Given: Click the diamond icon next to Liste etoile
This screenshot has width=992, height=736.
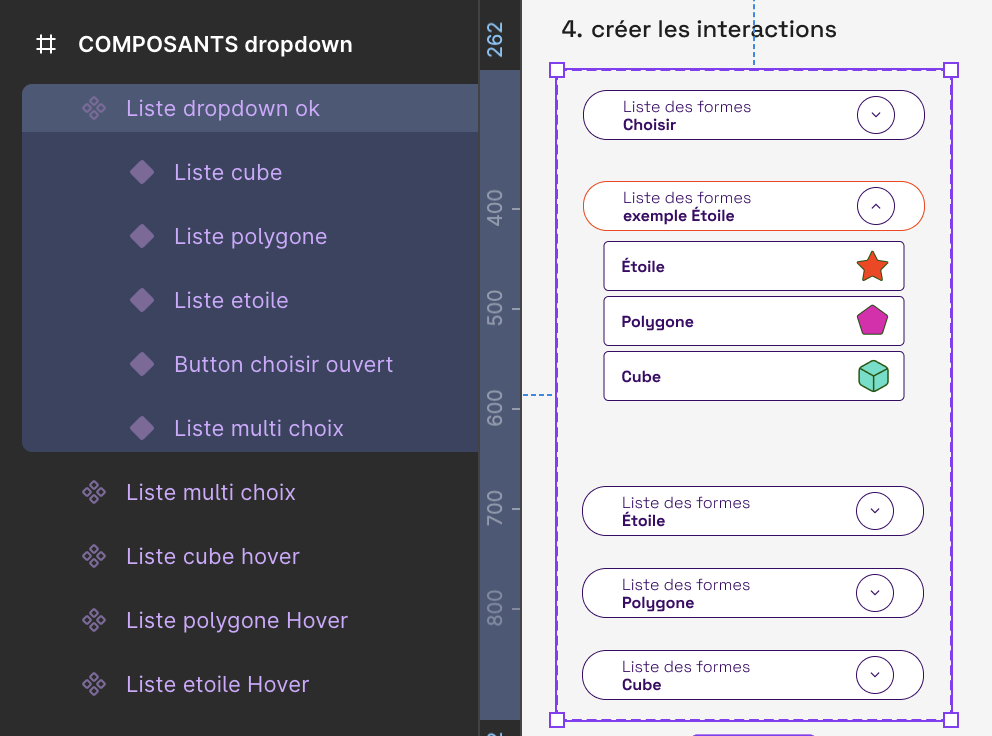Looking at the screenshot, I should (x=142, y=300).
